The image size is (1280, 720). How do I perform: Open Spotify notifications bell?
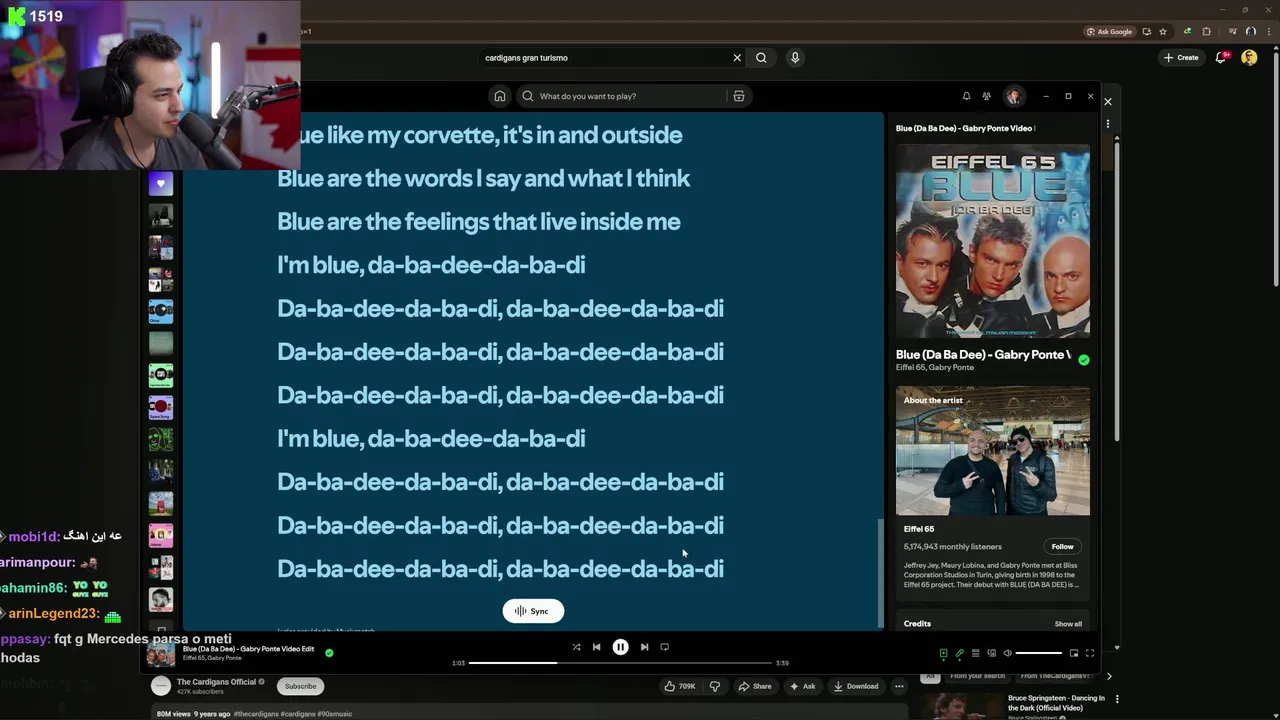point(966,96)
